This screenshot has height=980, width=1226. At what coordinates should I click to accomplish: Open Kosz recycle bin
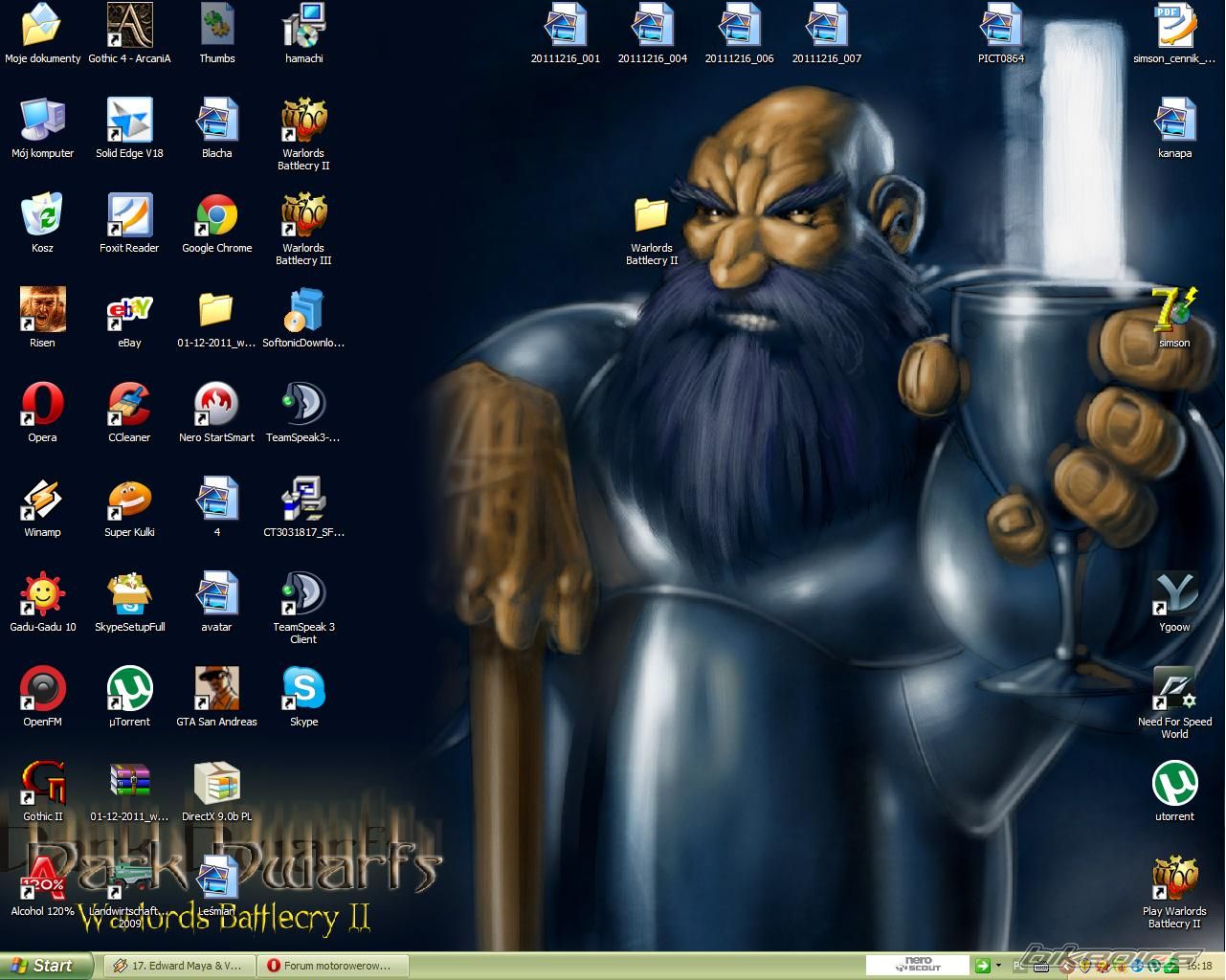pyautogui.click(x=42, y=215)
